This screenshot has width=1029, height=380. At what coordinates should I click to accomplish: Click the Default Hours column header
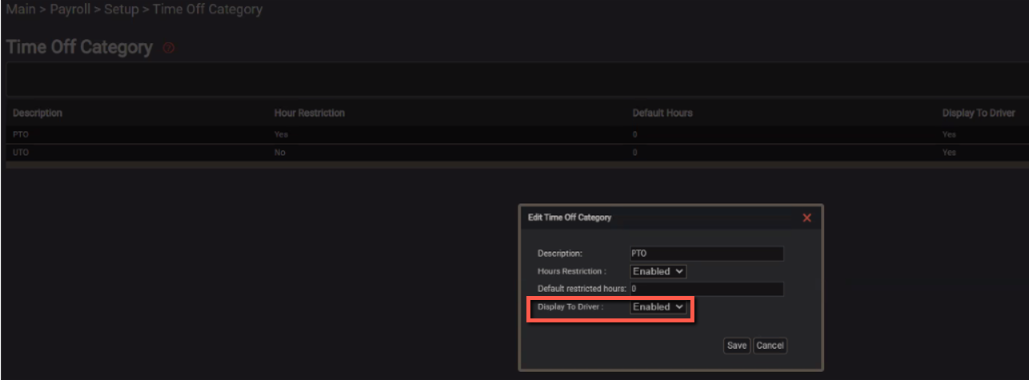pyautogui.click(x=662, y=113)
